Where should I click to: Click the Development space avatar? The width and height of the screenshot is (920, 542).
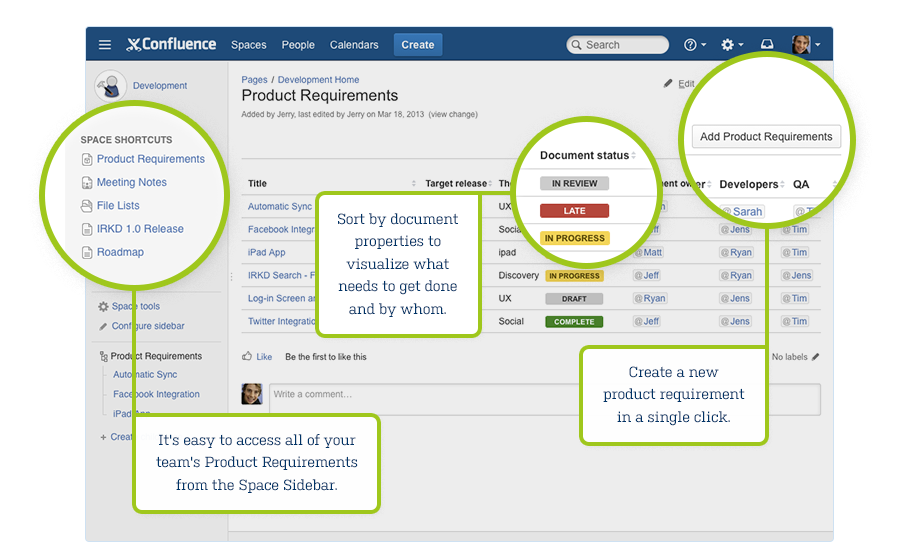point(109,86)
